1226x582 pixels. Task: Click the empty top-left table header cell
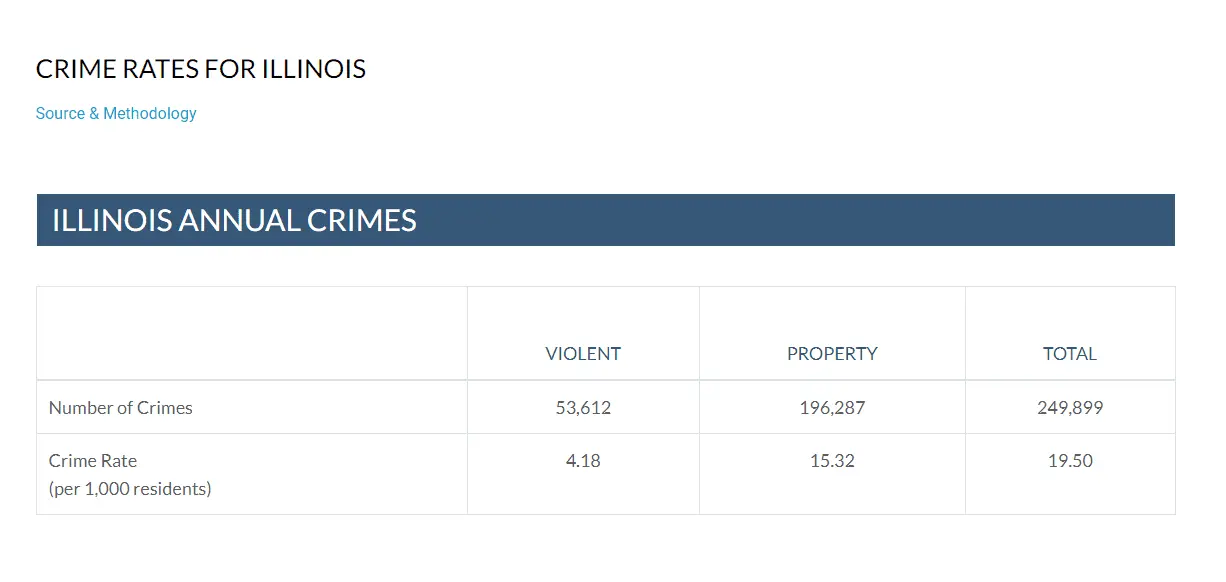pos(251,333)
